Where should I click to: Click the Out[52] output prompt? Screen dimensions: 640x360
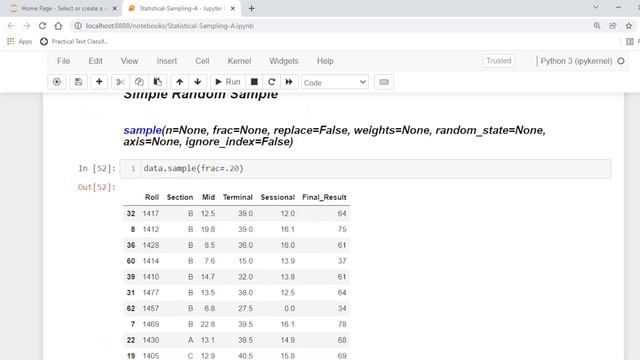point(97,187)
